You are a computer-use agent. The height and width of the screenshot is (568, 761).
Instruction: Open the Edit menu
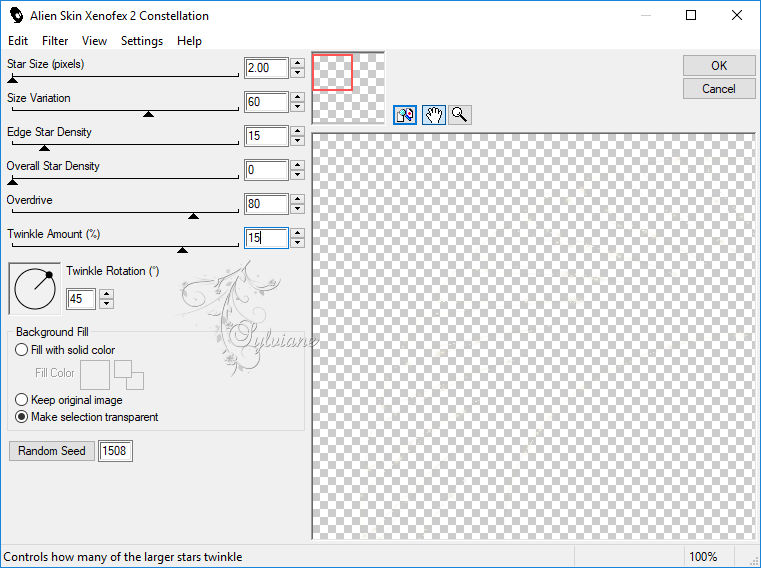pyautogui.click(x=18, y=41)
